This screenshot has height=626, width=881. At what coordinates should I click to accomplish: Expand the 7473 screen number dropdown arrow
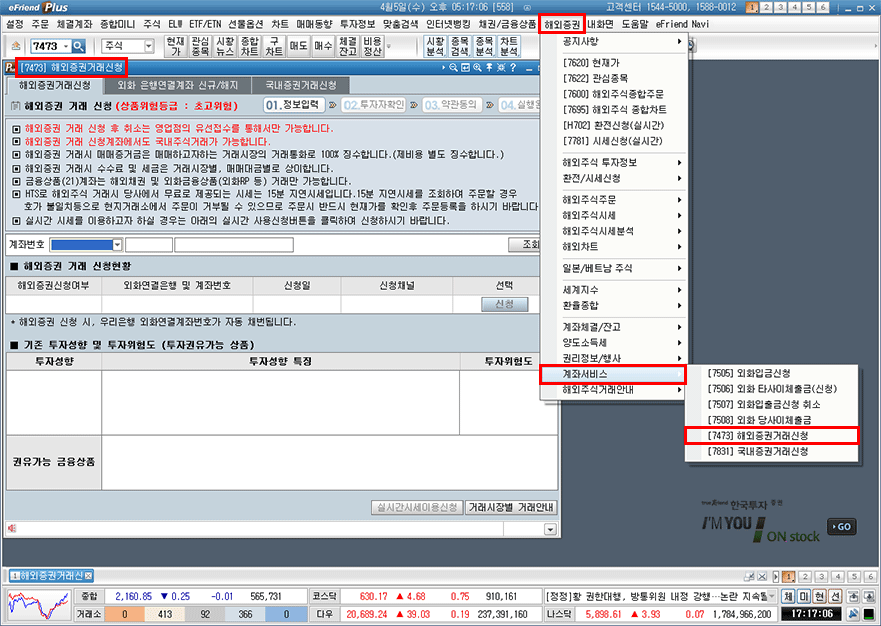click(x=66, y=46)
